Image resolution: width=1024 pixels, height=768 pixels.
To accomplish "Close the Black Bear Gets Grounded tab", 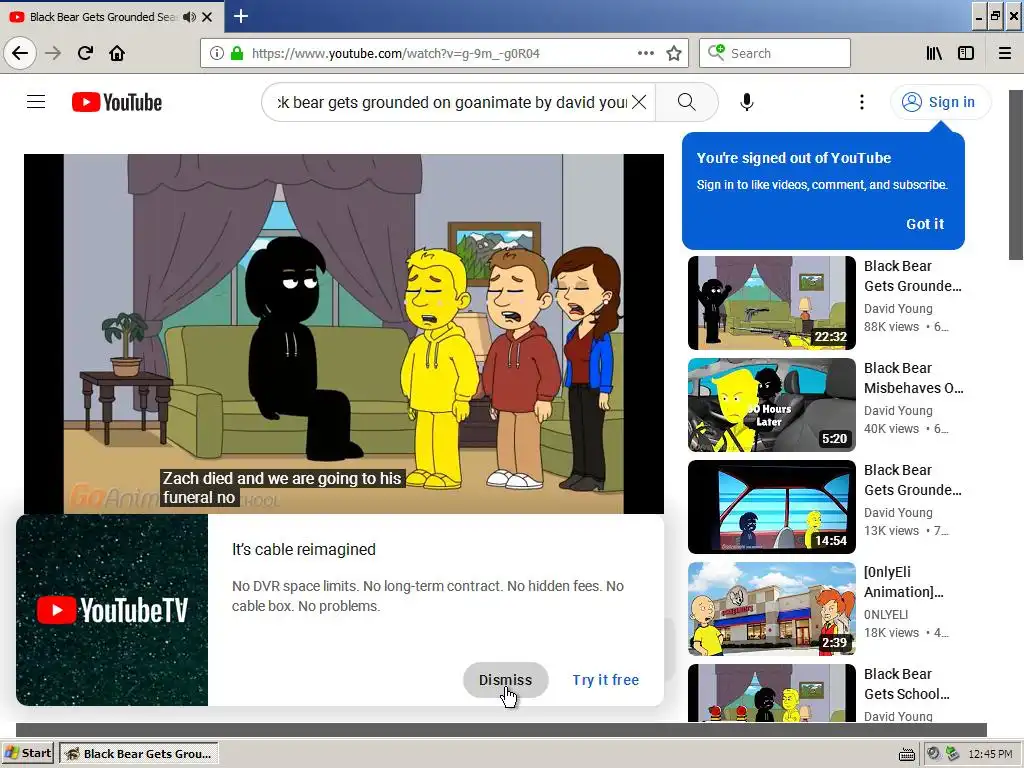I will coord(207,17).
